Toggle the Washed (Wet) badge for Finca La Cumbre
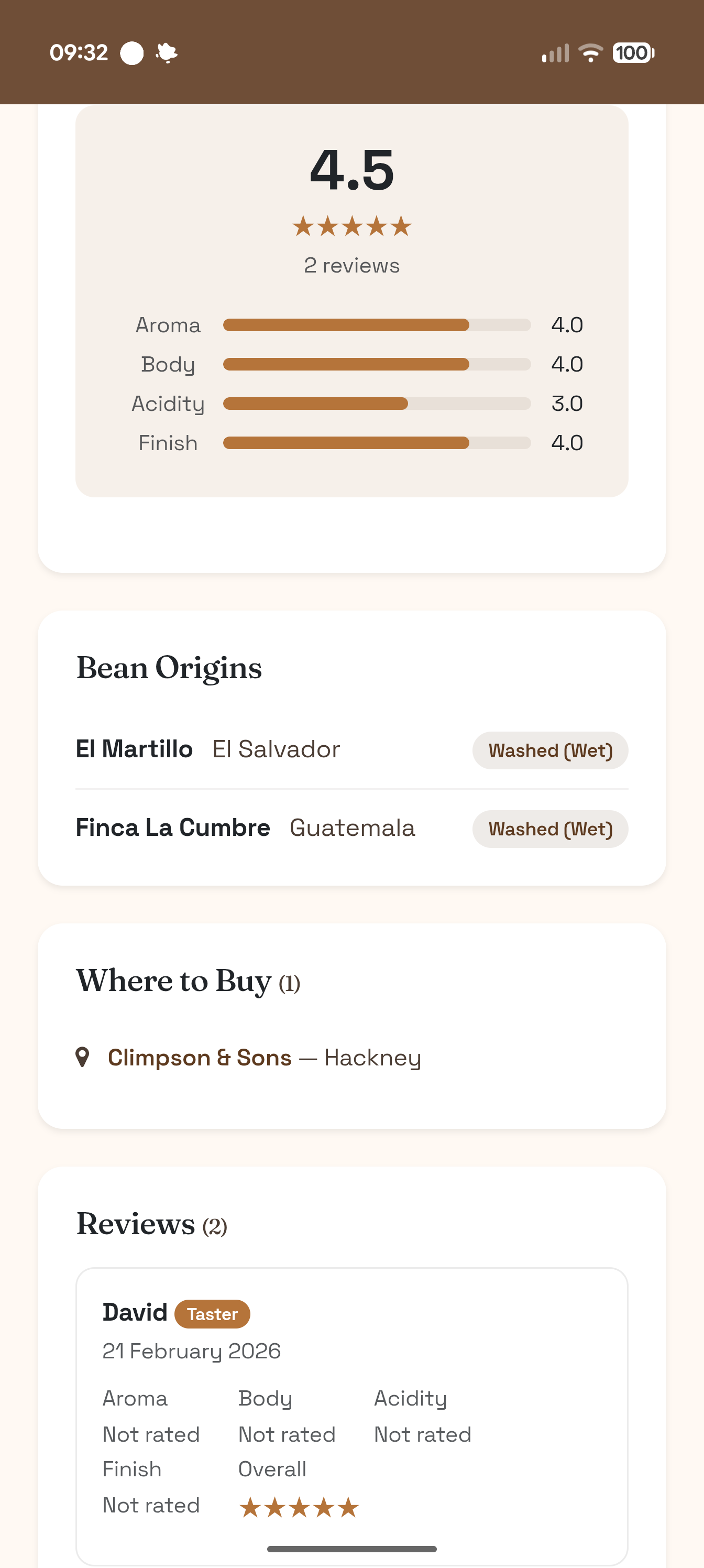 (550, 829)
